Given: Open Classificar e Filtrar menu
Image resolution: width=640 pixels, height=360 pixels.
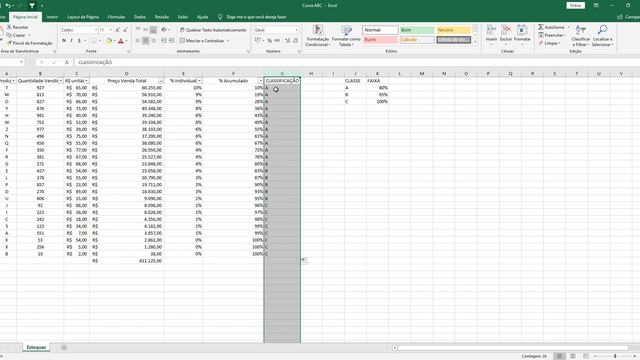Looking at the screenshot, I should coord(581,36).
